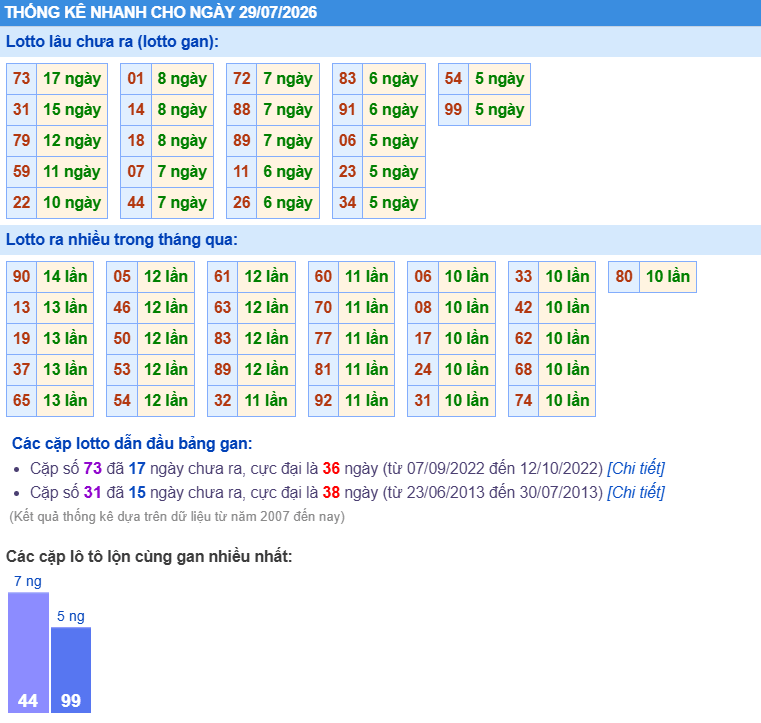Click number 74 in the frequency table
Image resolution: width=761 pixels, height=723 pixels.
[523, 401]
